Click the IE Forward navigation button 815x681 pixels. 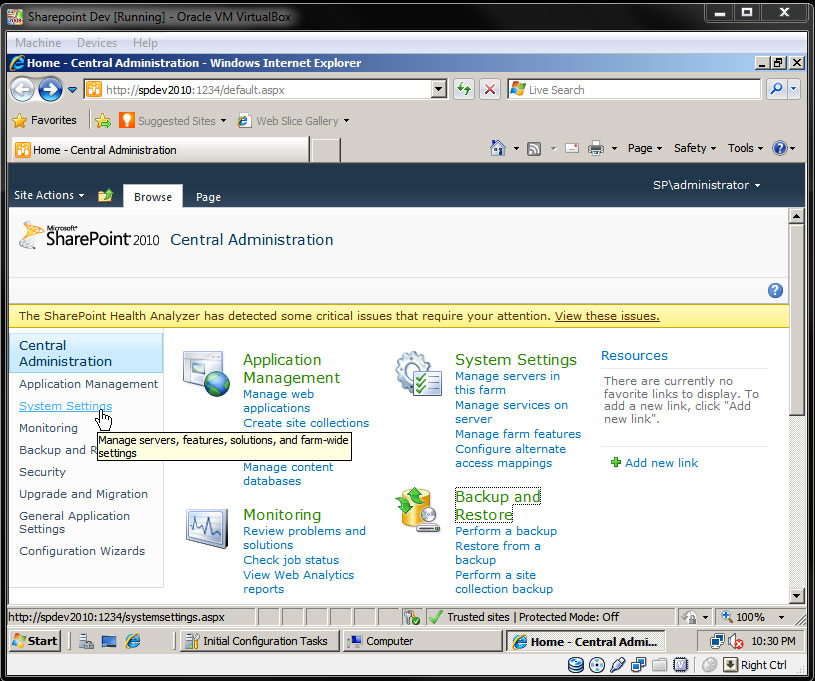point(50,89)
